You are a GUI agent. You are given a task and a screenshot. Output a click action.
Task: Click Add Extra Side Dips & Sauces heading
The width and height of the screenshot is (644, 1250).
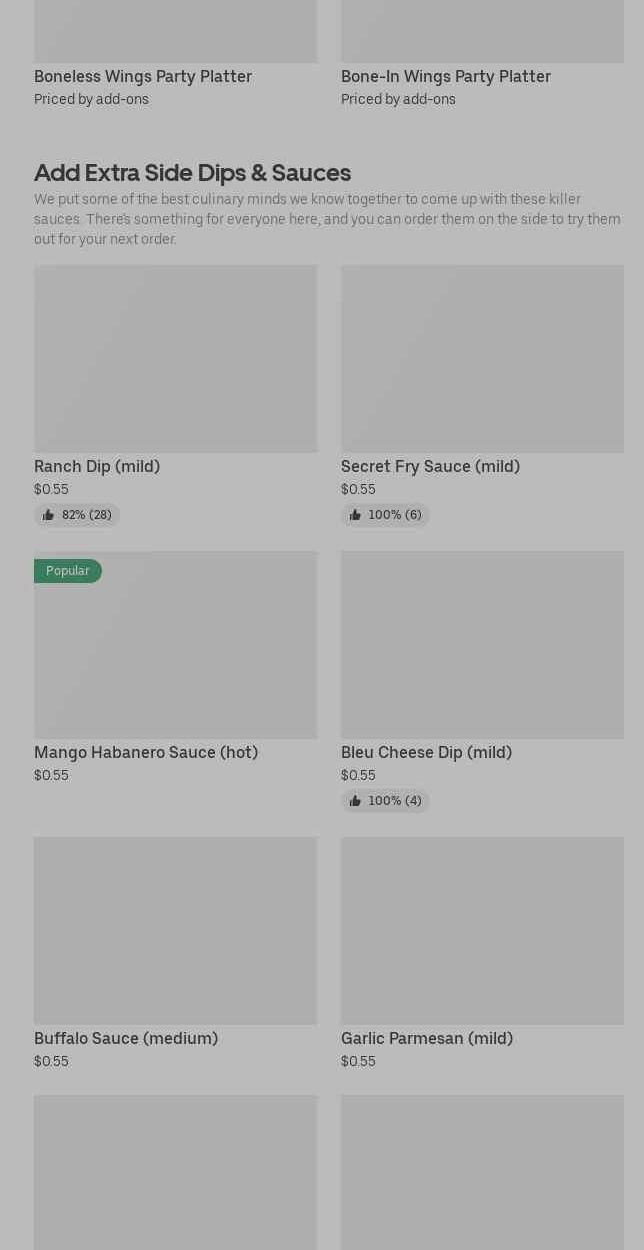point(192,172)
